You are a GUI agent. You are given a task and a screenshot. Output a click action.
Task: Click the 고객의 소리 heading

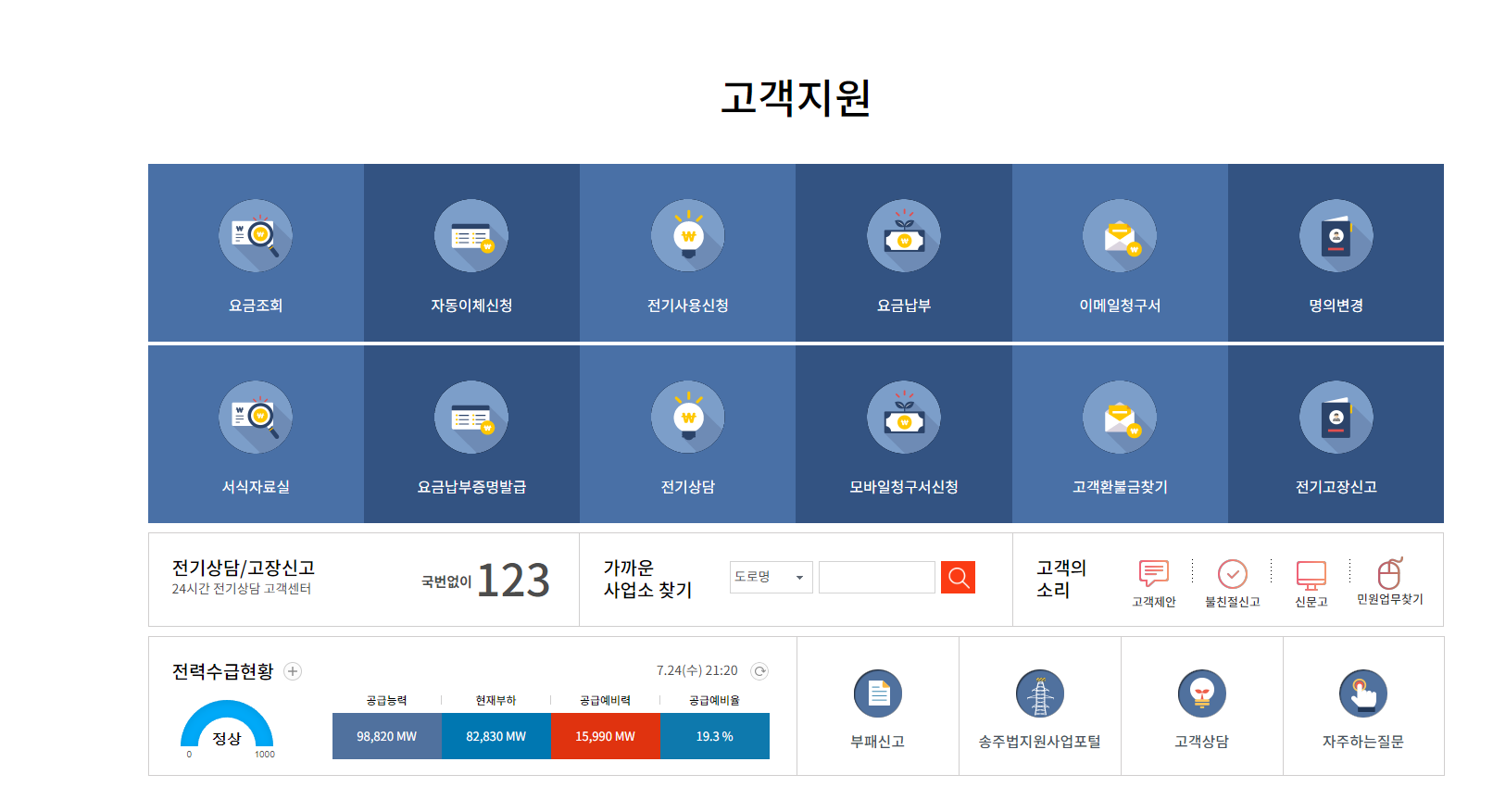pos(1061,579)
